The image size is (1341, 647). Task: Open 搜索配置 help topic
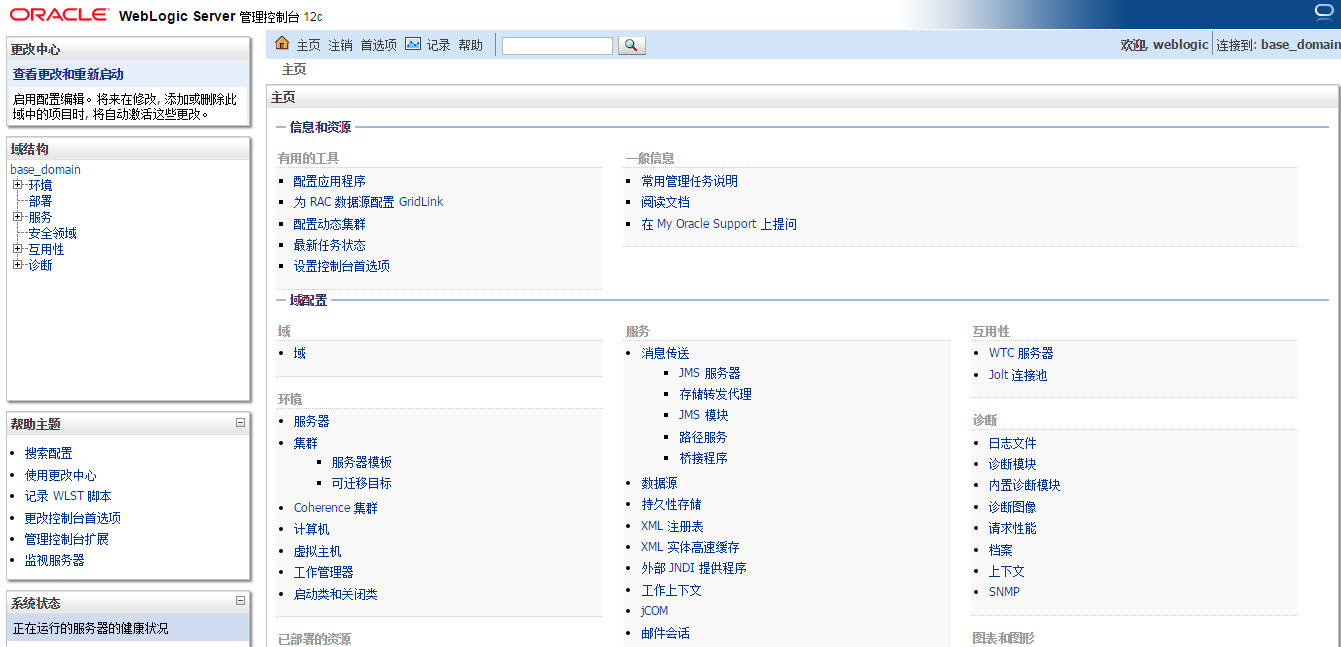(x=49, y=453)
